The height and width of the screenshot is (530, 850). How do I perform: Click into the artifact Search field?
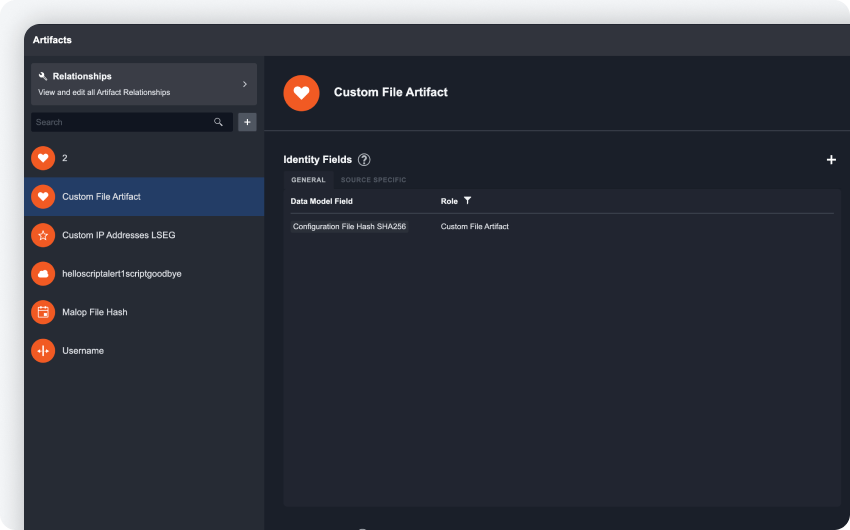(120, 122)
